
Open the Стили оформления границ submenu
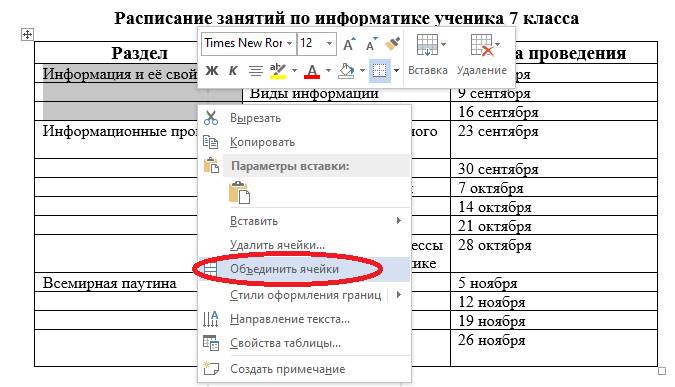[x=304, y=295]
